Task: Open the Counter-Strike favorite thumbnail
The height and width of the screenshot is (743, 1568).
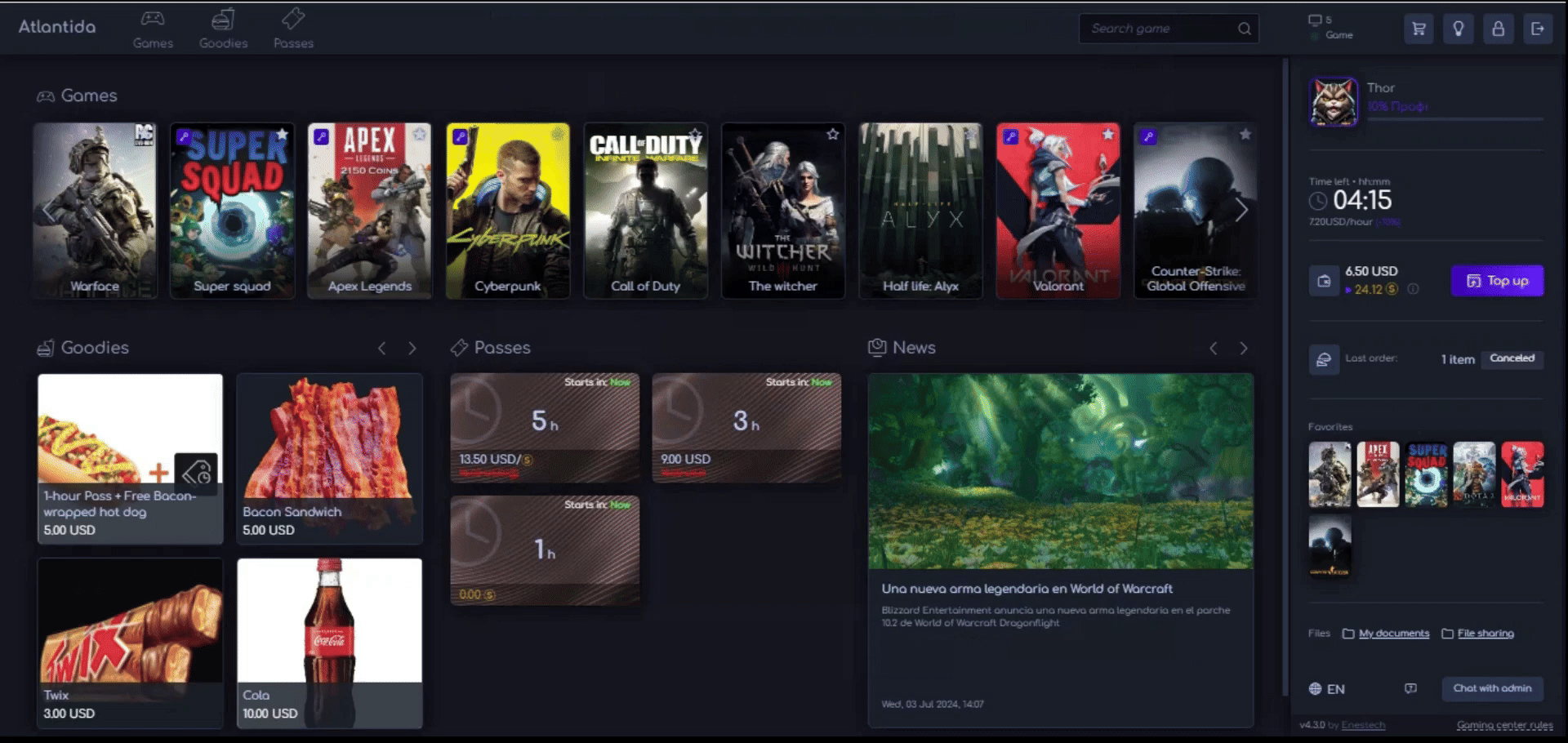Action: pos(1330,546)
